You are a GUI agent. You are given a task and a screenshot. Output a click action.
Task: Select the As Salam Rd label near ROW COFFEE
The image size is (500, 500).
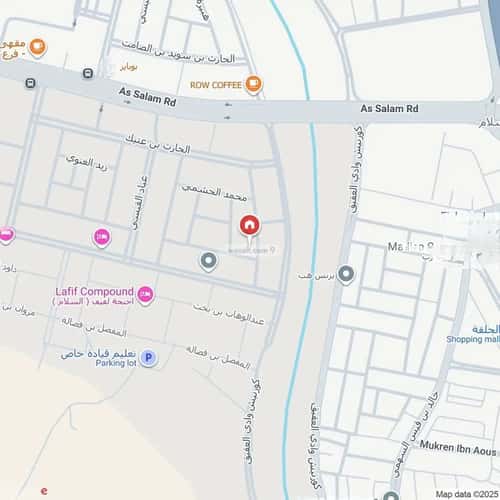[x=147, y=97]
